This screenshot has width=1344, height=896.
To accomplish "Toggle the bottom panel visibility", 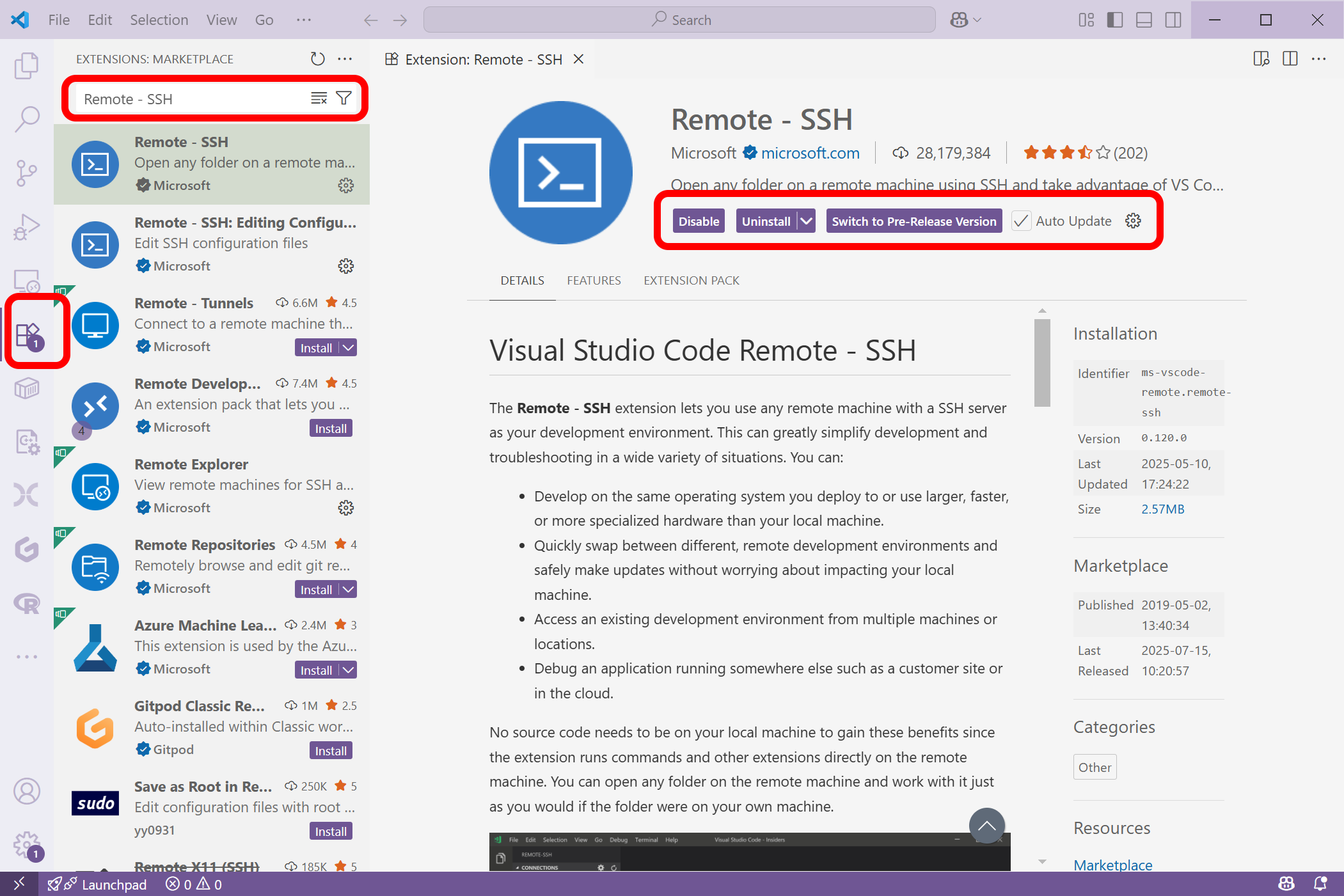I will click(1143, 19).
